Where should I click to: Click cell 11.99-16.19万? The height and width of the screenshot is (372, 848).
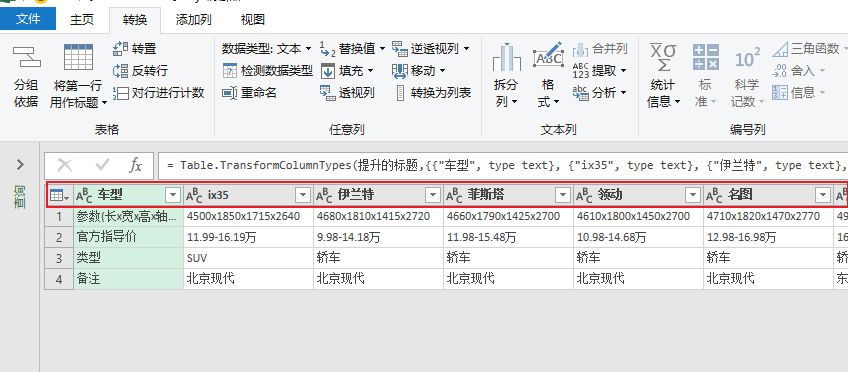[248, 237]
